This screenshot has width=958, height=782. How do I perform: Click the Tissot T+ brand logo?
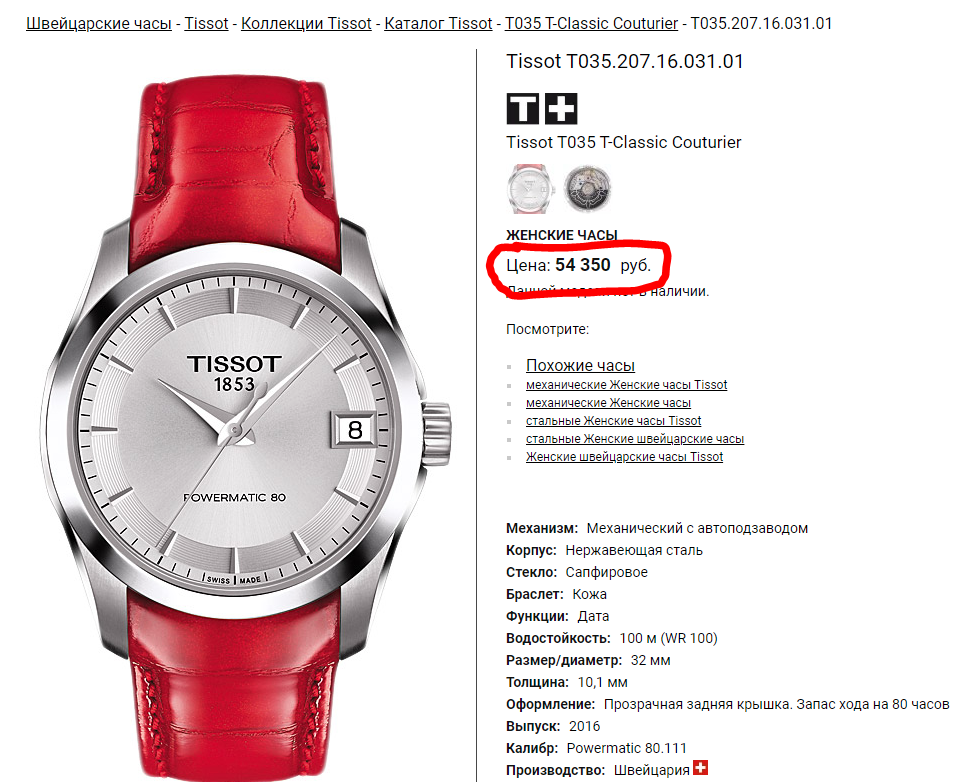[x=541, y=109]
